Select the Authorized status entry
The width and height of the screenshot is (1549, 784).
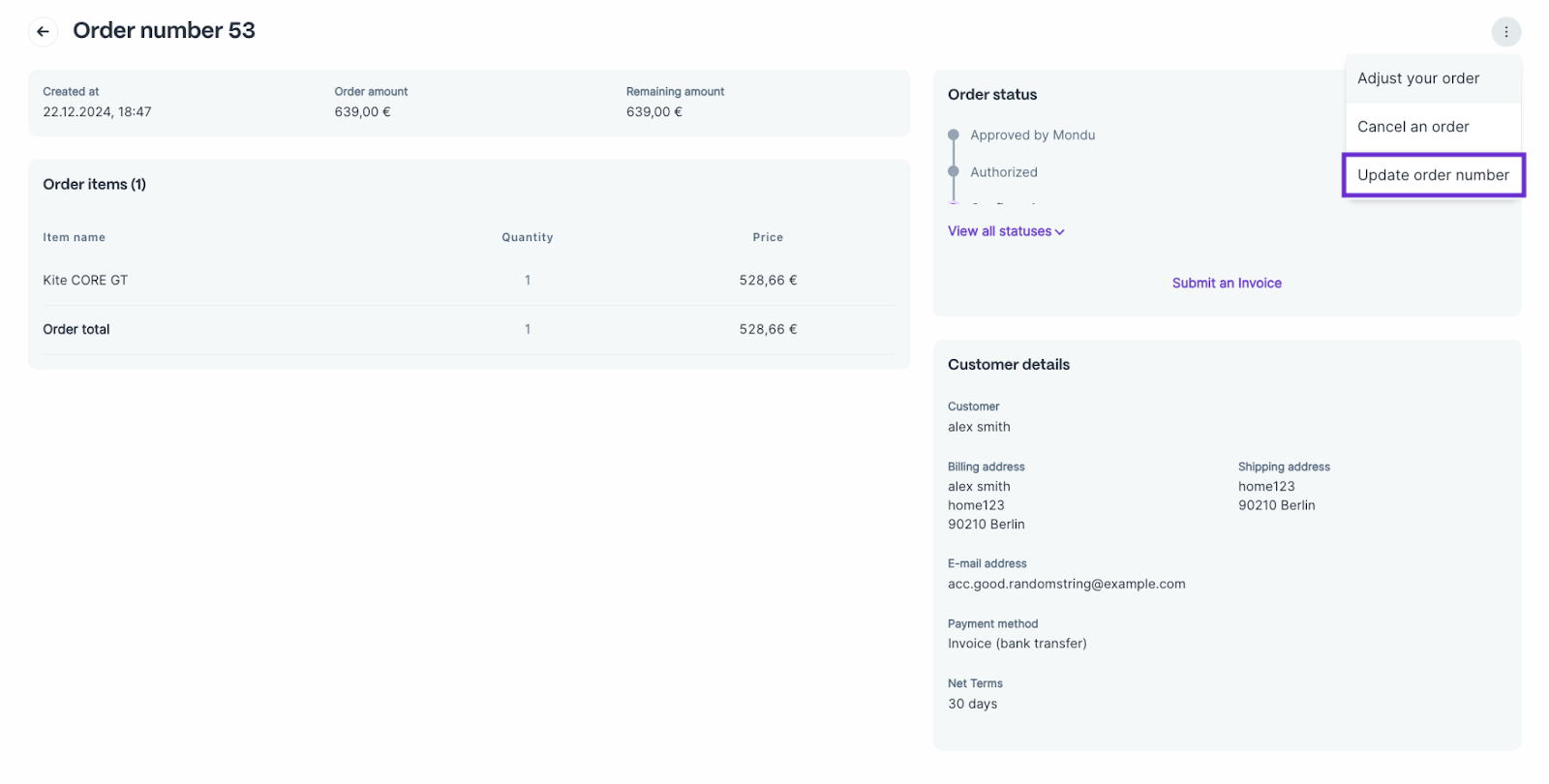pos(1003,172)
